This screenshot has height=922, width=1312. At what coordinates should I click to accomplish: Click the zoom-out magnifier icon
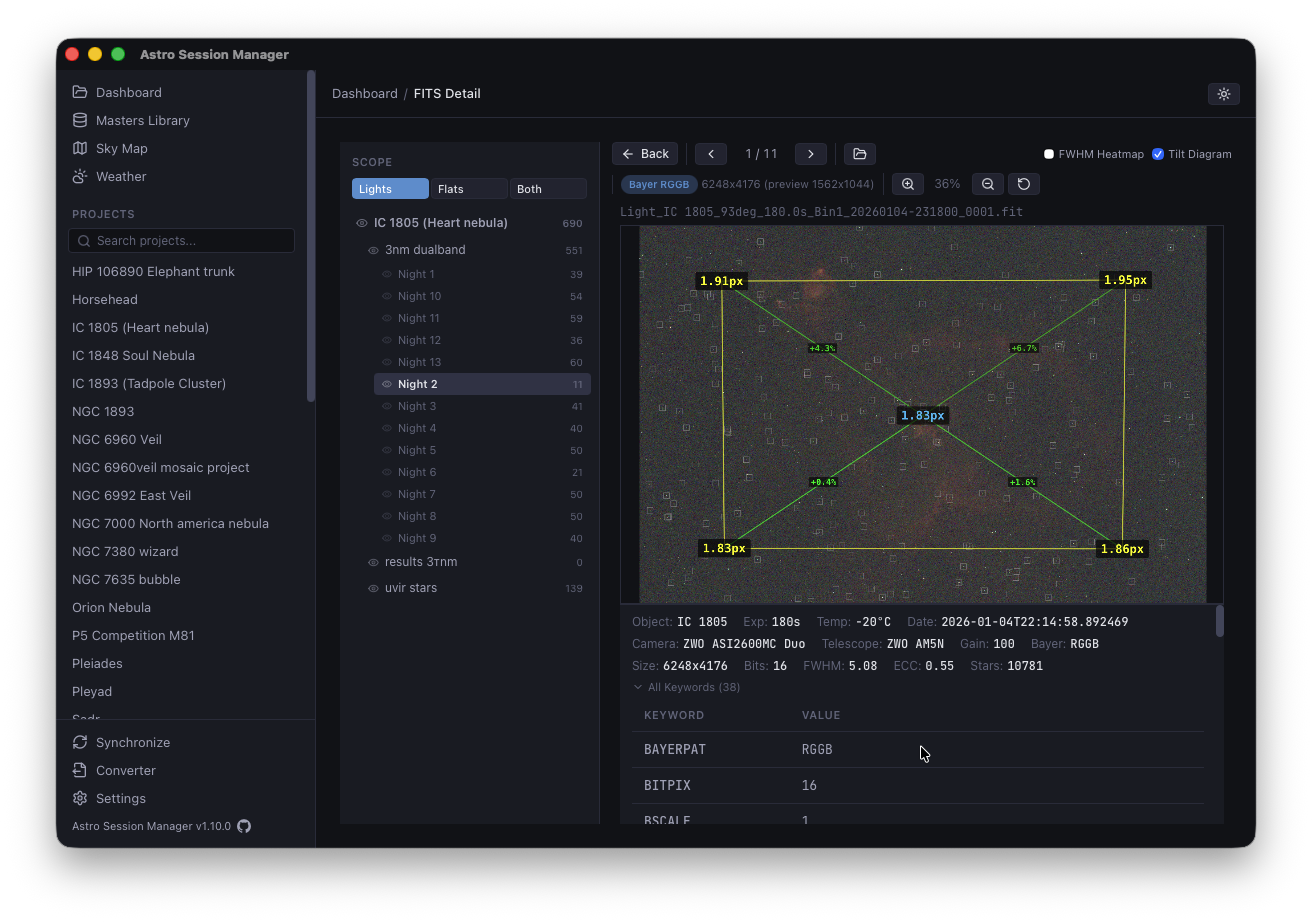coord(987,184)
